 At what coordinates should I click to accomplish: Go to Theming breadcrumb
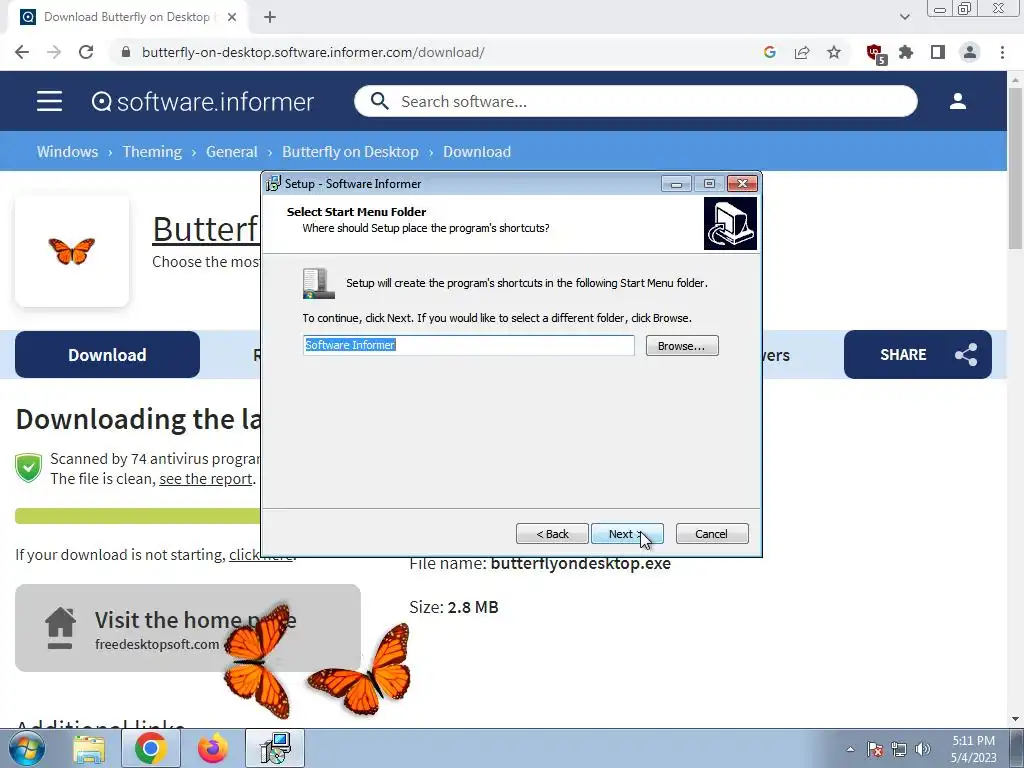click(152, 152)
